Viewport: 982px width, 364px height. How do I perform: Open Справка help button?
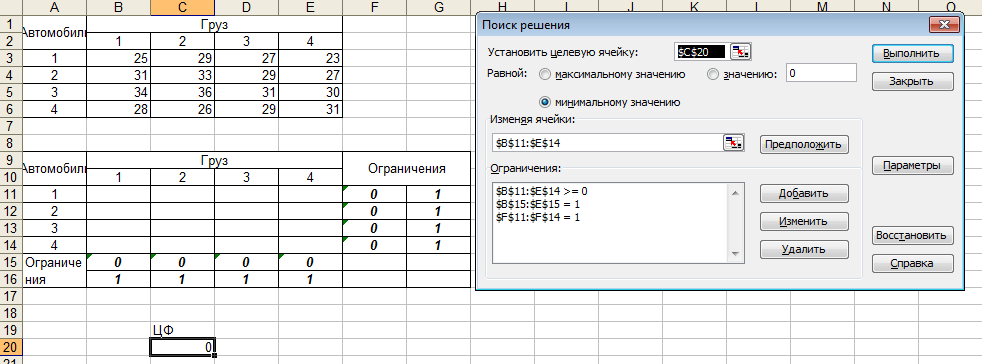[x=912, y=263]
